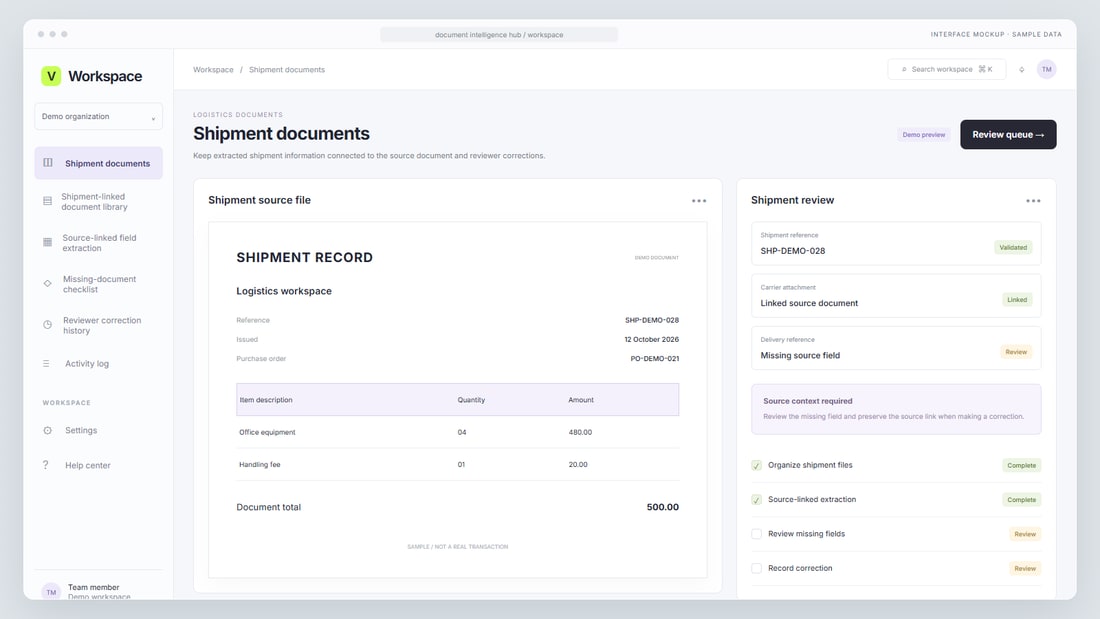Click the Shipment documents breadcrumb
The width and height of the screenshot is (1100, 619).
(287, 69)
